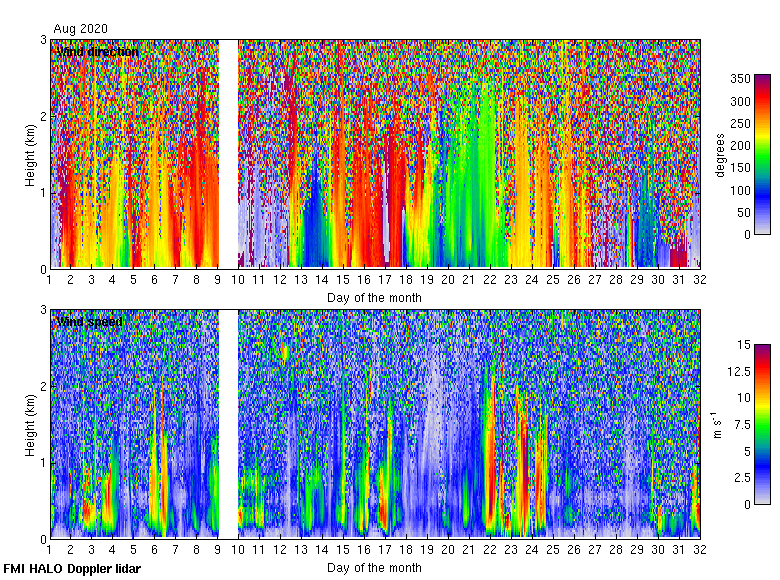
Task: Click the 'degrees' colorbar unit label
Action: point(720,156)
